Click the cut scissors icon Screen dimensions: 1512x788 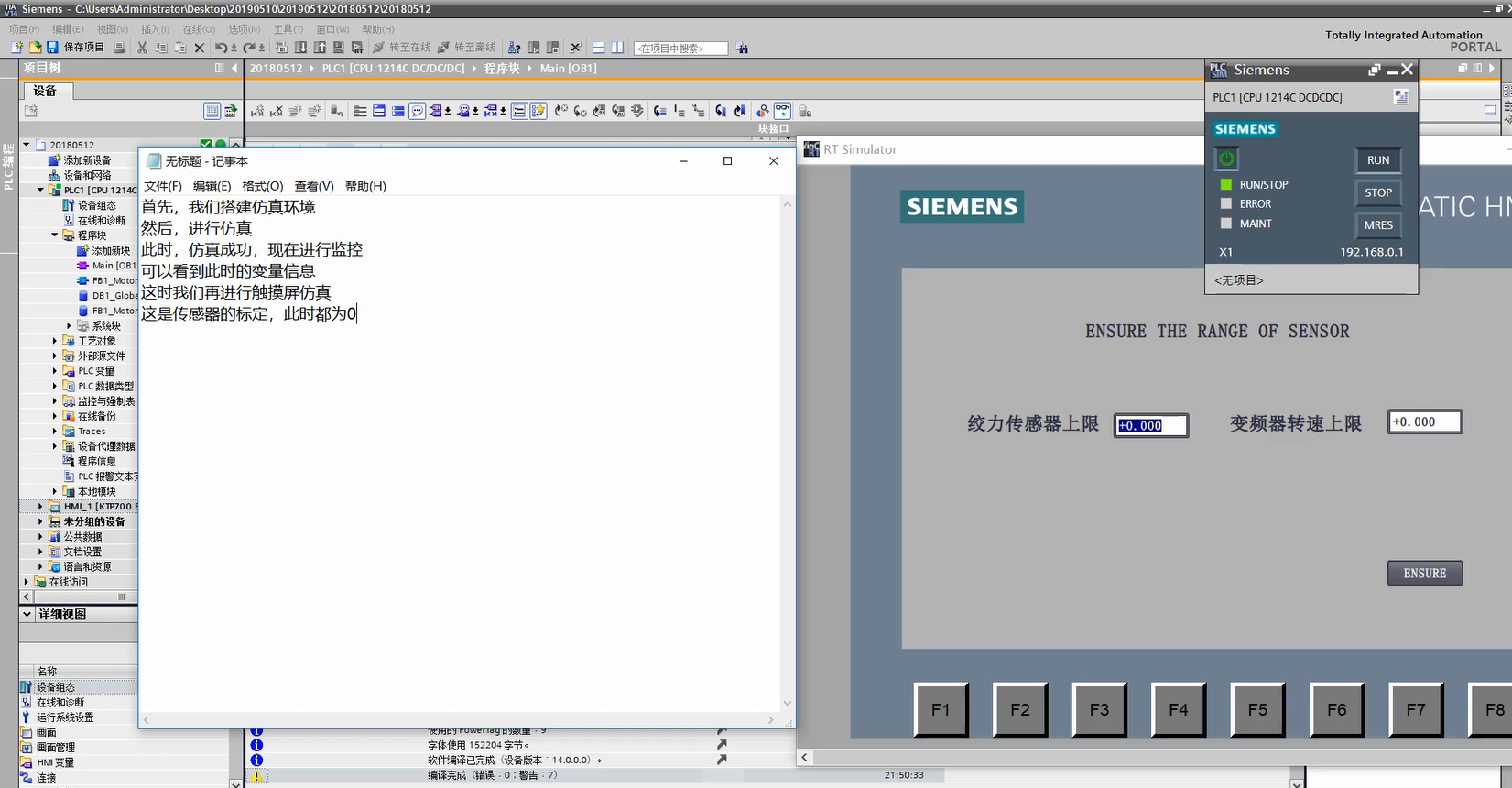point(142,47)
